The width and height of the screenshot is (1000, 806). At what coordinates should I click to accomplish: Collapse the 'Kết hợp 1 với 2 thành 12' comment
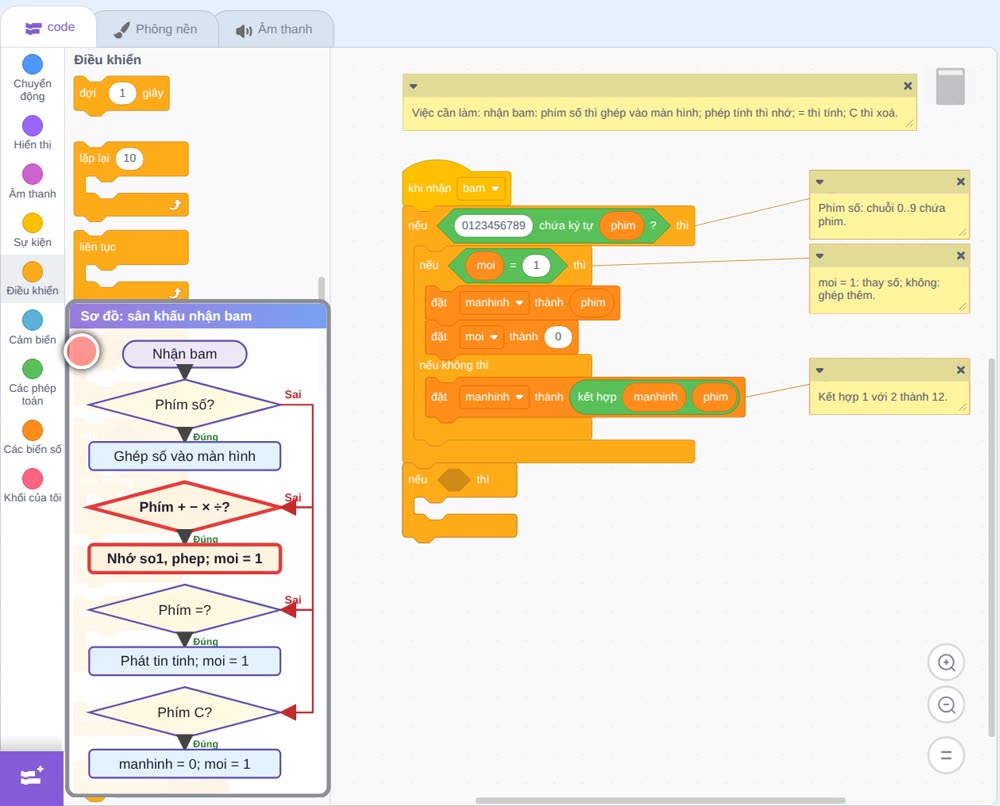(820, 370)
